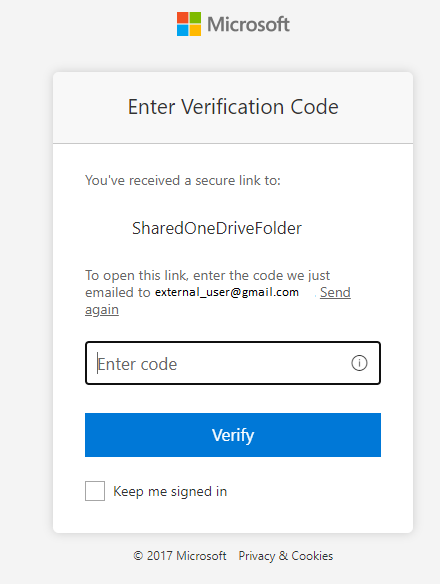Screen dimensions: 440x584
Task: Click the yellow square of the Microsoft logo
Action: coord(195,30)
